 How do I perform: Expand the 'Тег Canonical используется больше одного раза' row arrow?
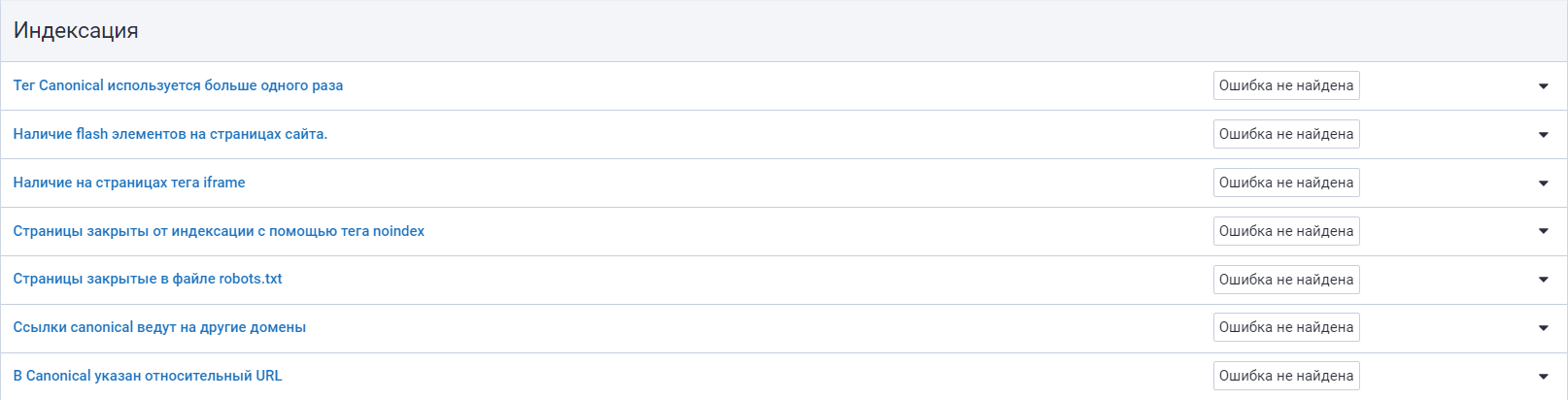1543,86
